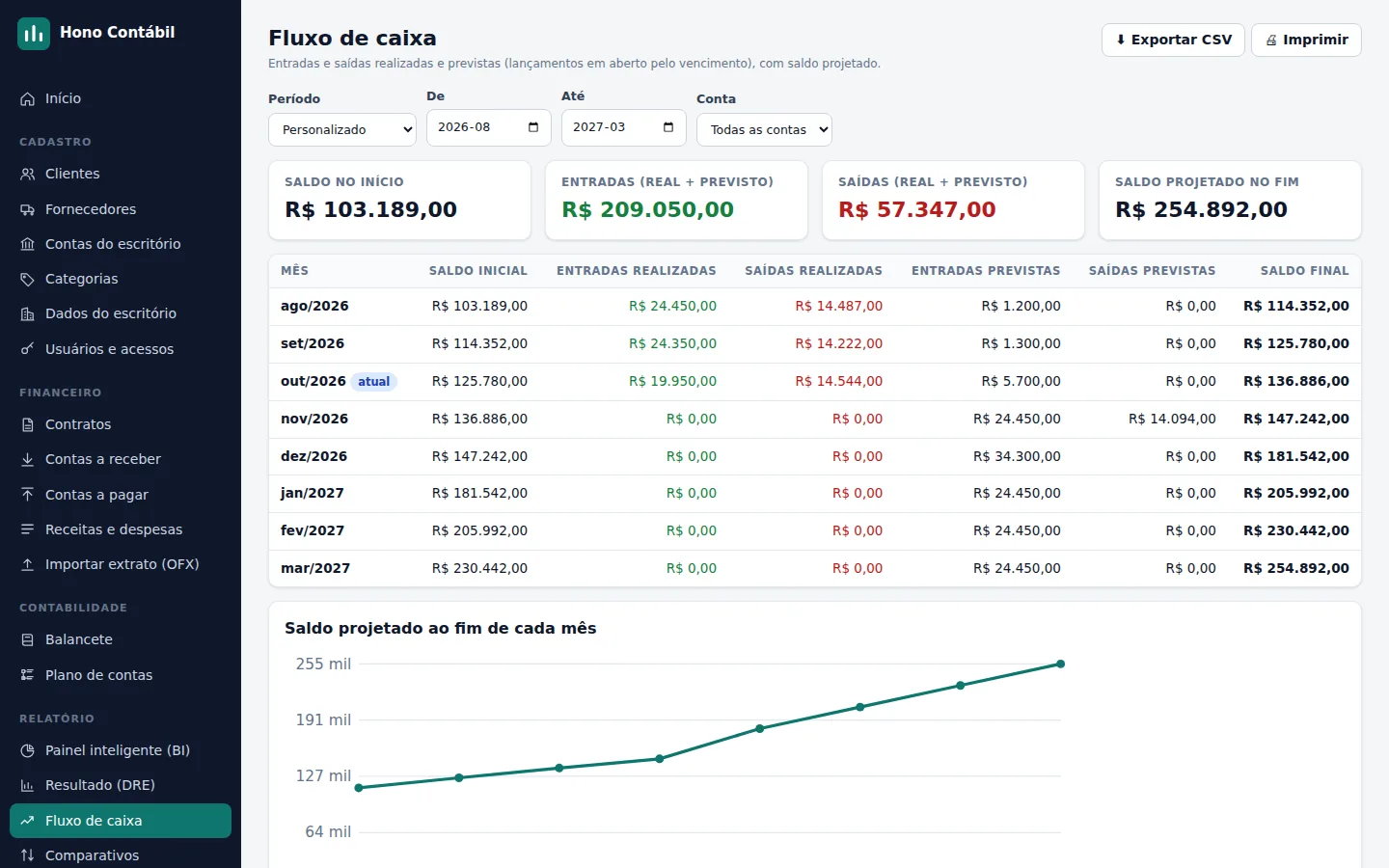Click the De date field 2026-08
1389x868 pixels.
click(489, 127)
